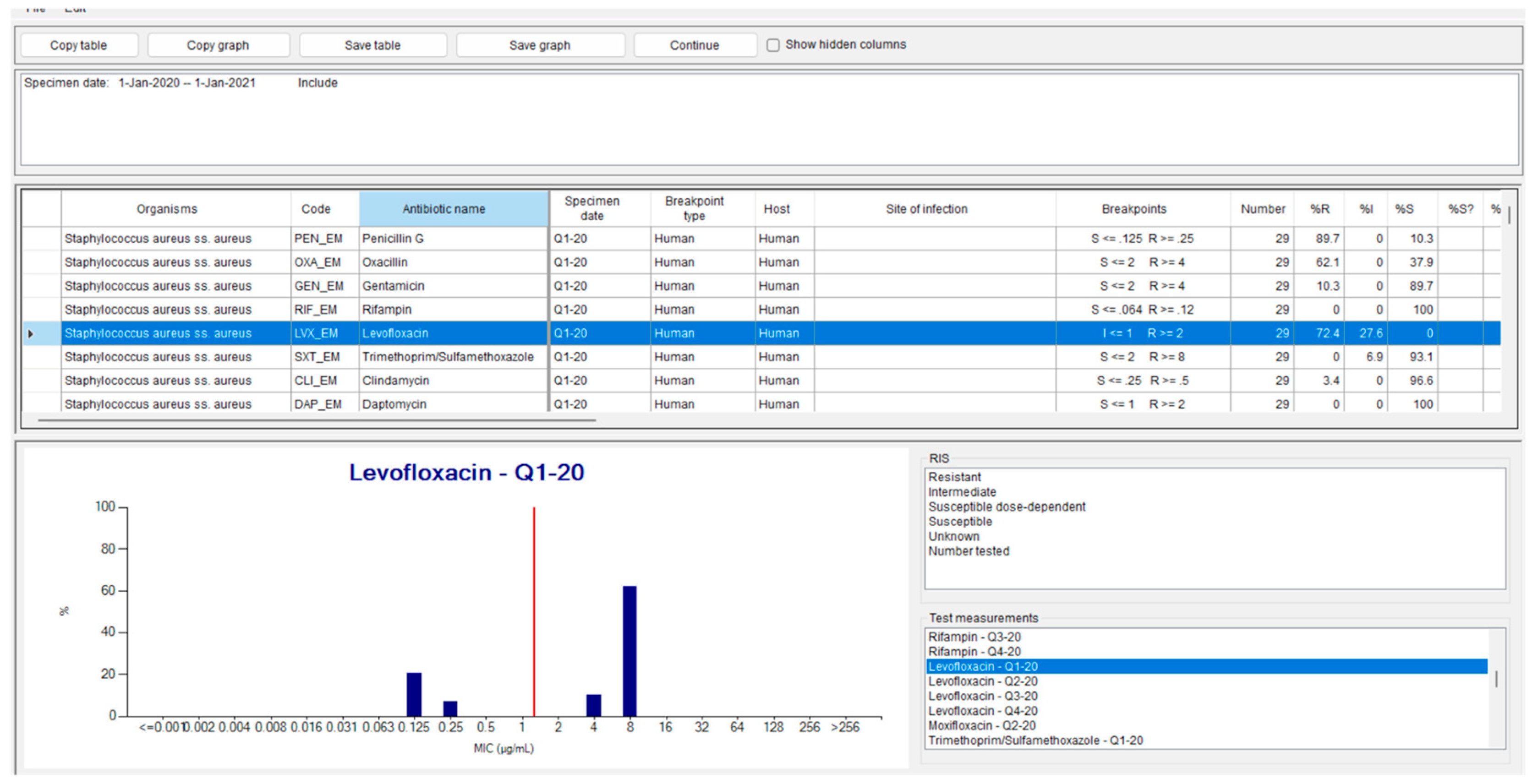Click the Organisms column header
Viewport: 1533px width, 784px height.
(x=167, y=209)
